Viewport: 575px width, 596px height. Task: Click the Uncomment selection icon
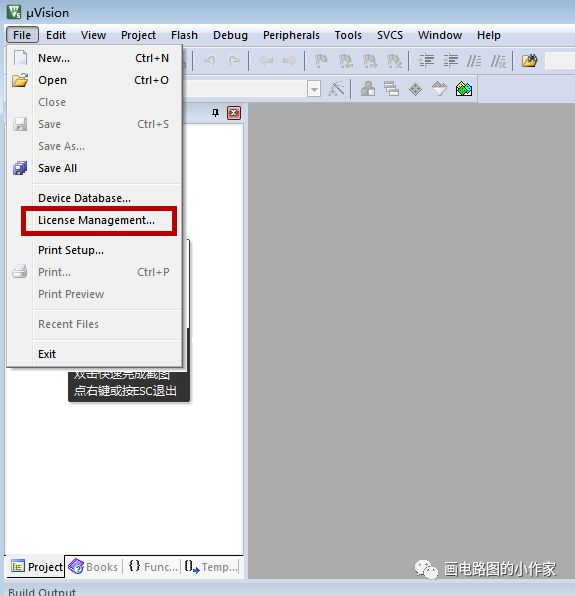pos(498,60)
